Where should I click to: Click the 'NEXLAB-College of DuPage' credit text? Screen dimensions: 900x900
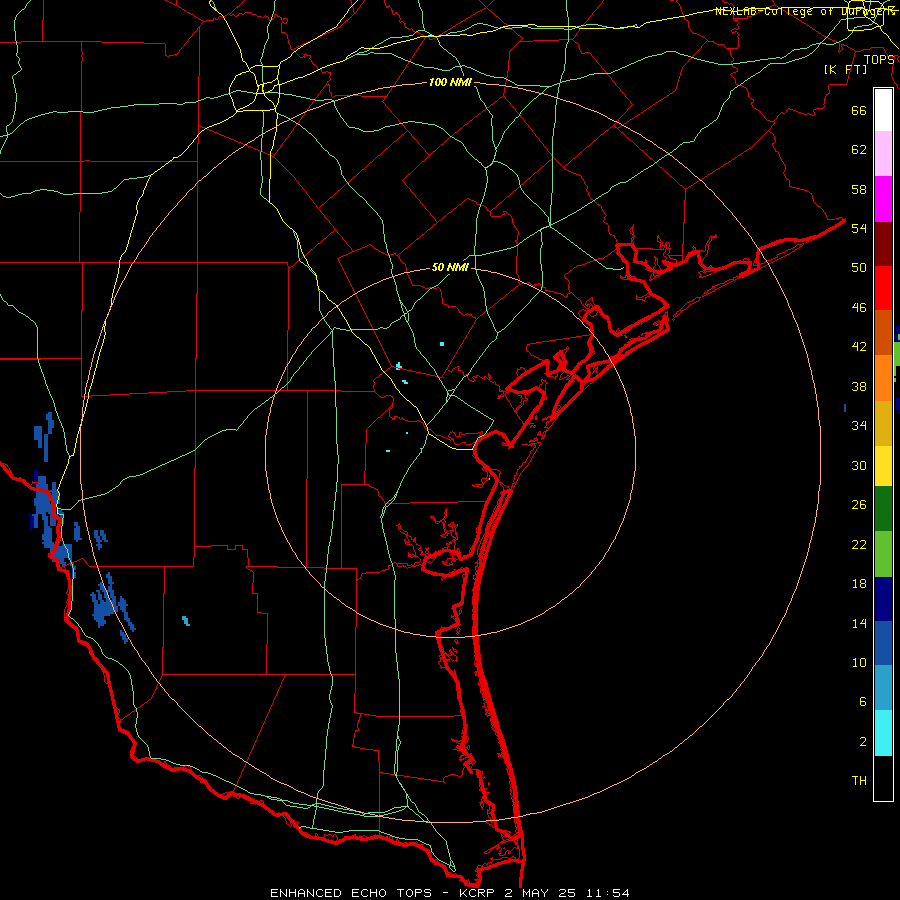click(804, 11)
